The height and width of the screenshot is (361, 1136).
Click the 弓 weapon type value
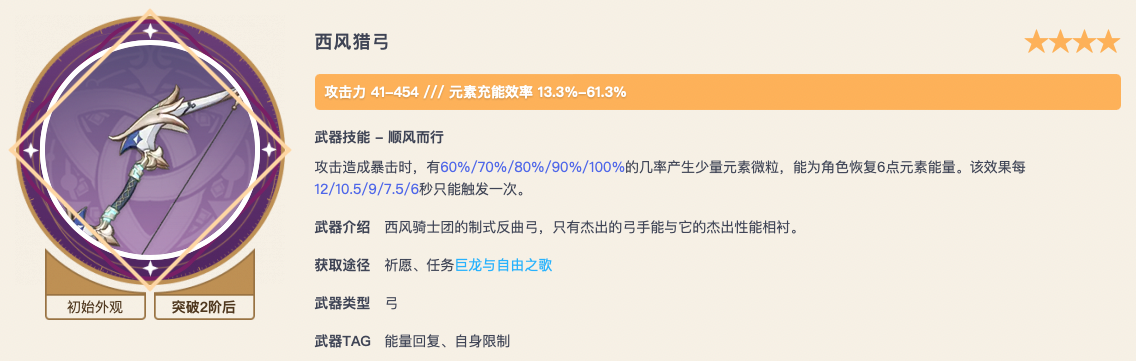click(x=392, y=304)
